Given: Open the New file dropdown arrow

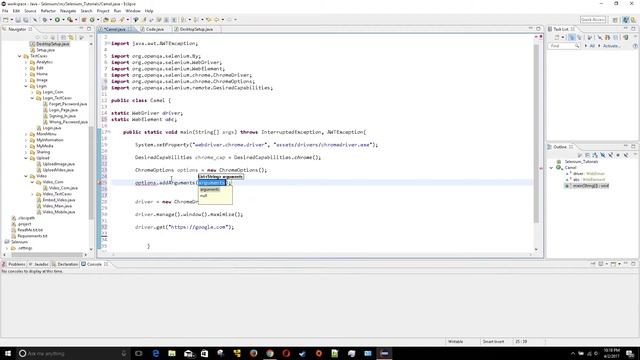Looking at the screenshot, I should [11, 20].
